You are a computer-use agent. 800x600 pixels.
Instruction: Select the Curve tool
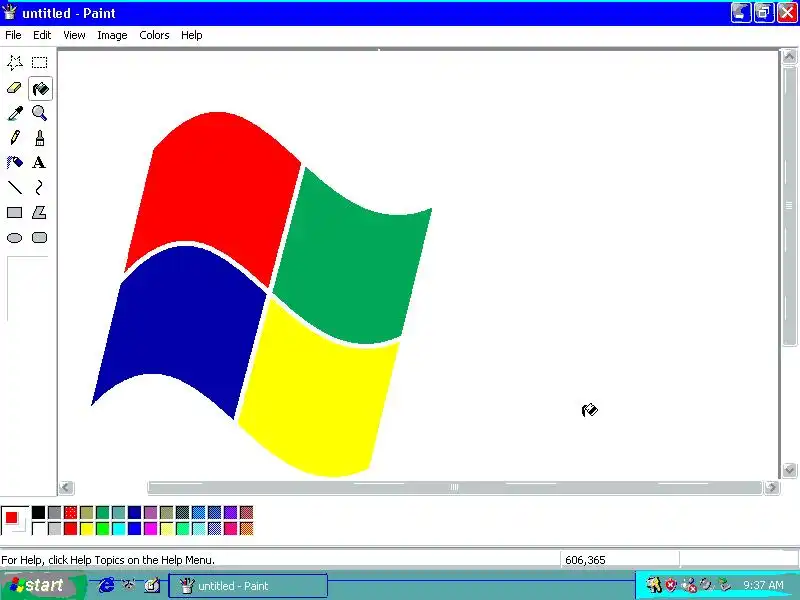point(39,188)
